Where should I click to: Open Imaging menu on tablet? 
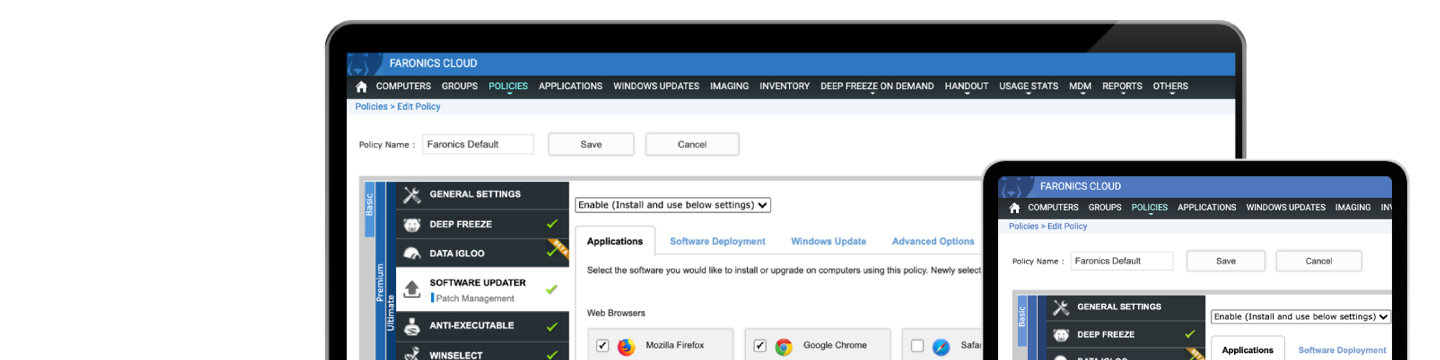[1353, 208]
